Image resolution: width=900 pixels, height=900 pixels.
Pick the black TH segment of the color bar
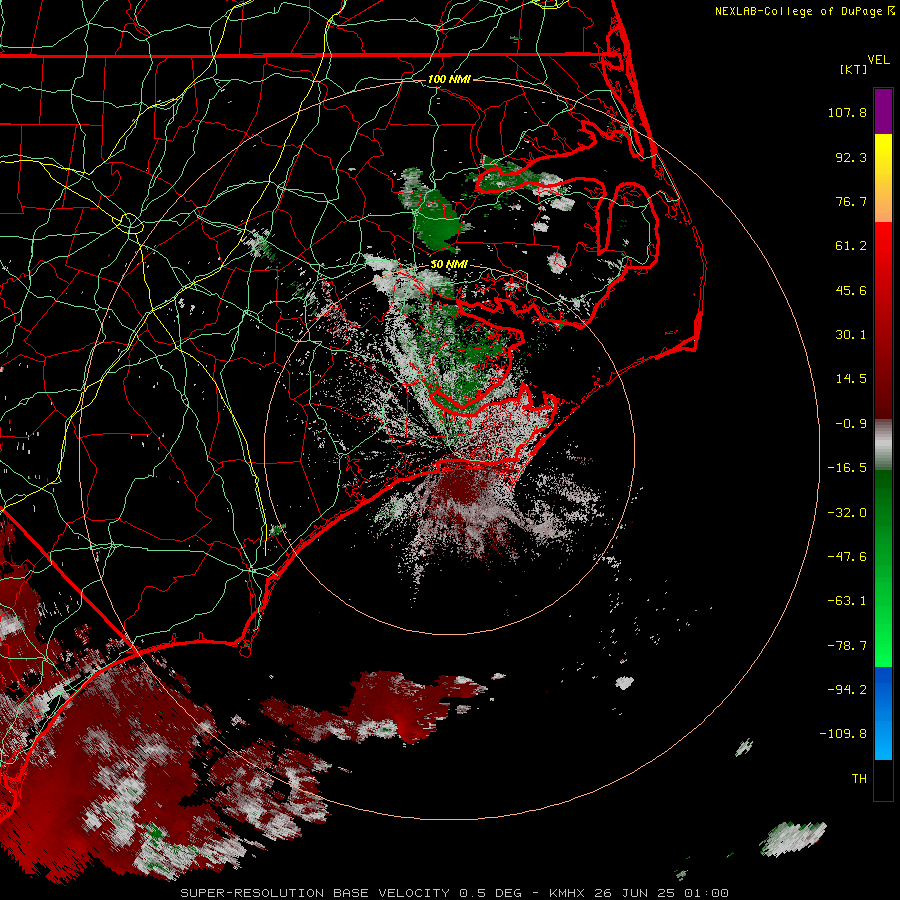coord(883,779)
